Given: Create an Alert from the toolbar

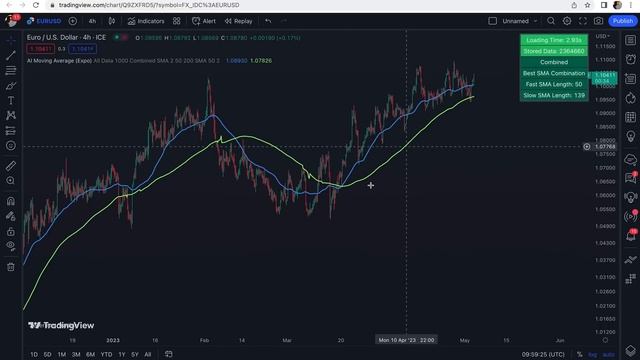Looking at the screenshot, I should pos(204,21).
